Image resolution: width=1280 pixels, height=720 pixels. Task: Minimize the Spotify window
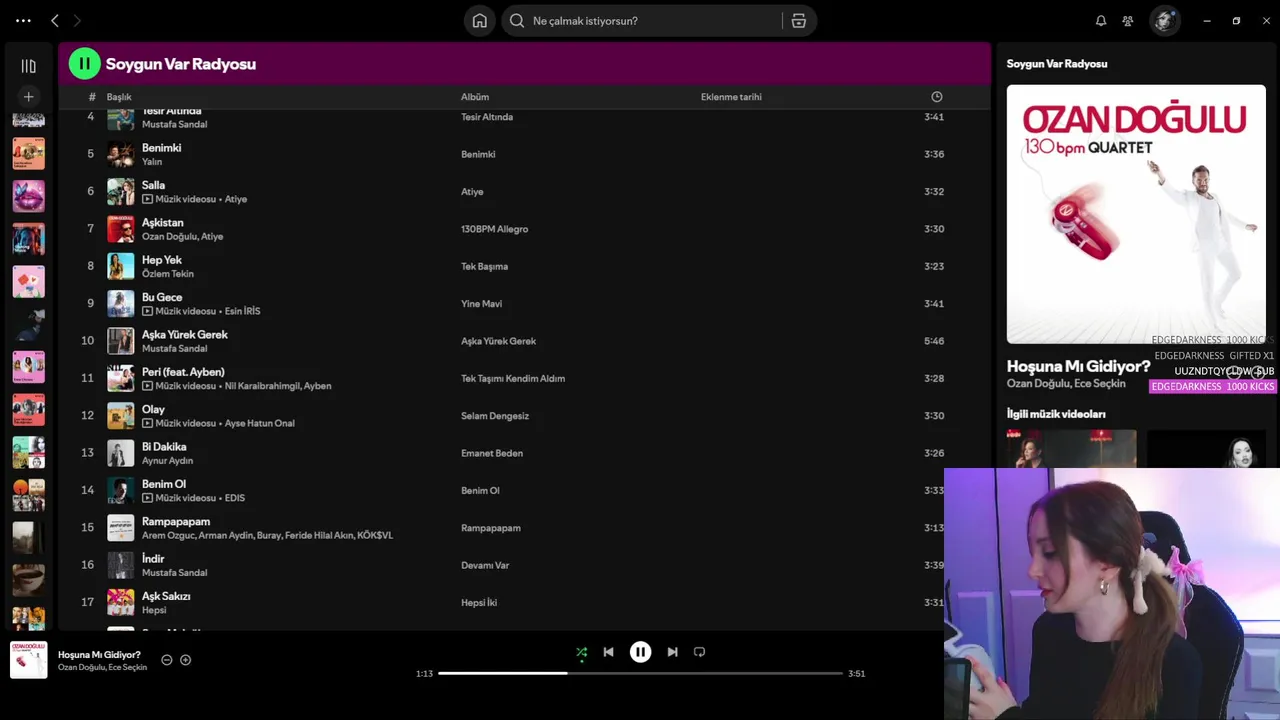tap(1207, 20)
